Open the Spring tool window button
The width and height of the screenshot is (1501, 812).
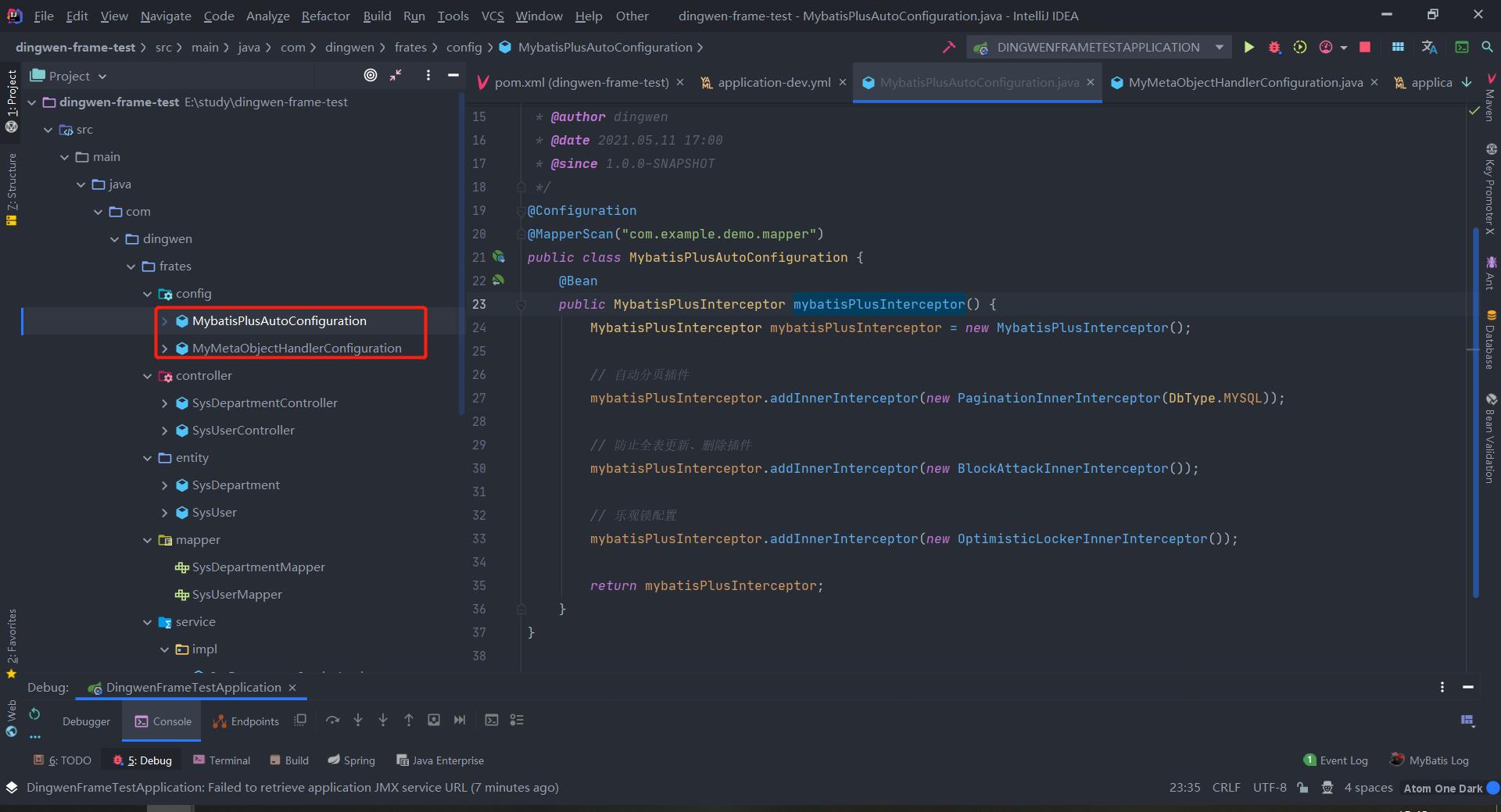pyautogui.click(x=352, y=760)
